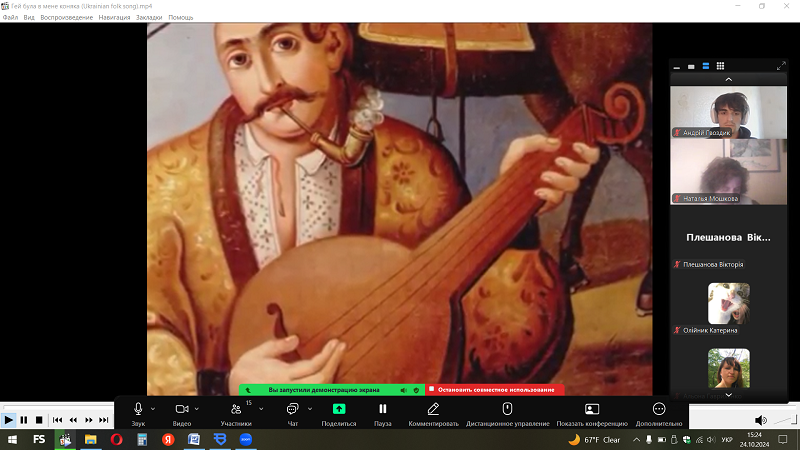Open Windows Start menu
Screen dimensions: 800x450
coord(12,439)
